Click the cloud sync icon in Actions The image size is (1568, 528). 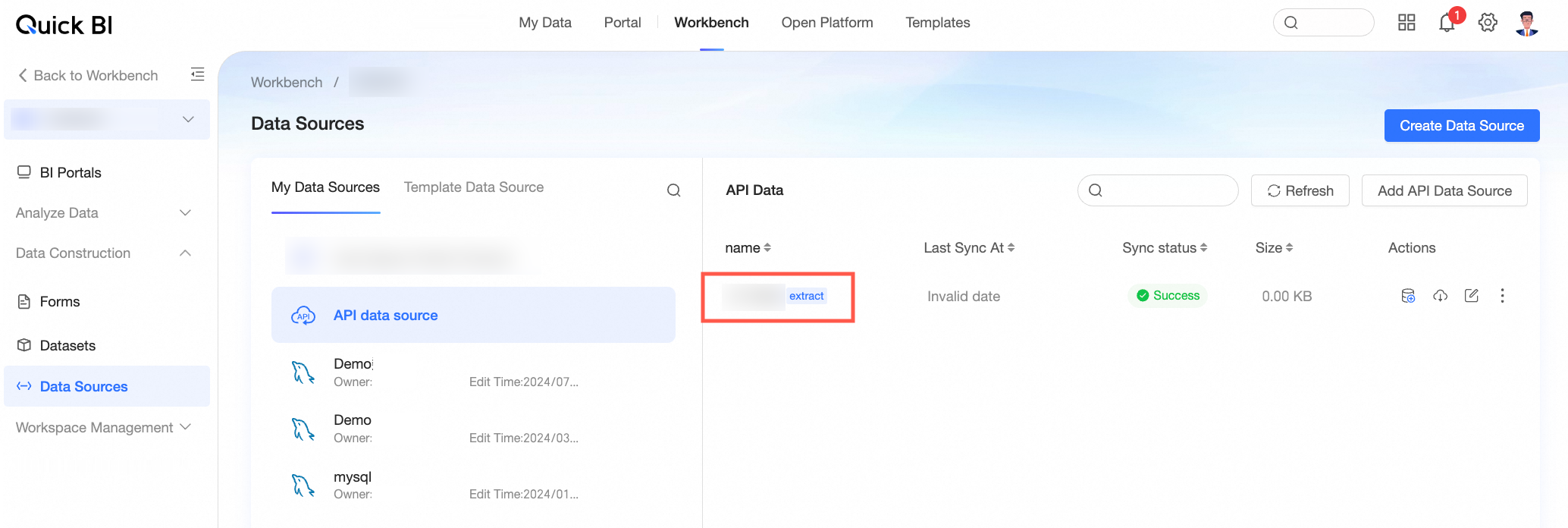1440,296
